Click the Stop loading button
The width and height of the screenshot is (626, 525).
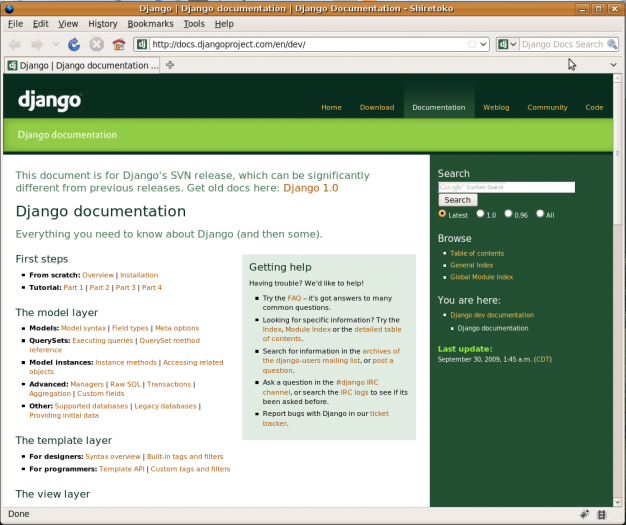click(96, 44)
